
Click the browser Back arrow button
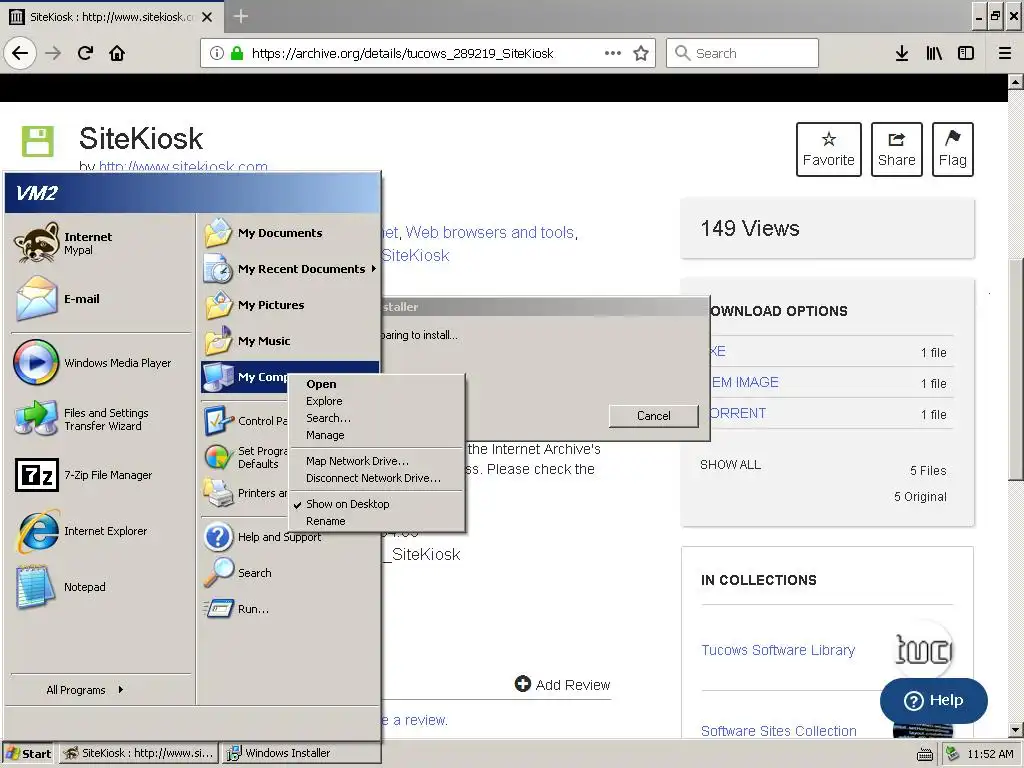[20, 53]
